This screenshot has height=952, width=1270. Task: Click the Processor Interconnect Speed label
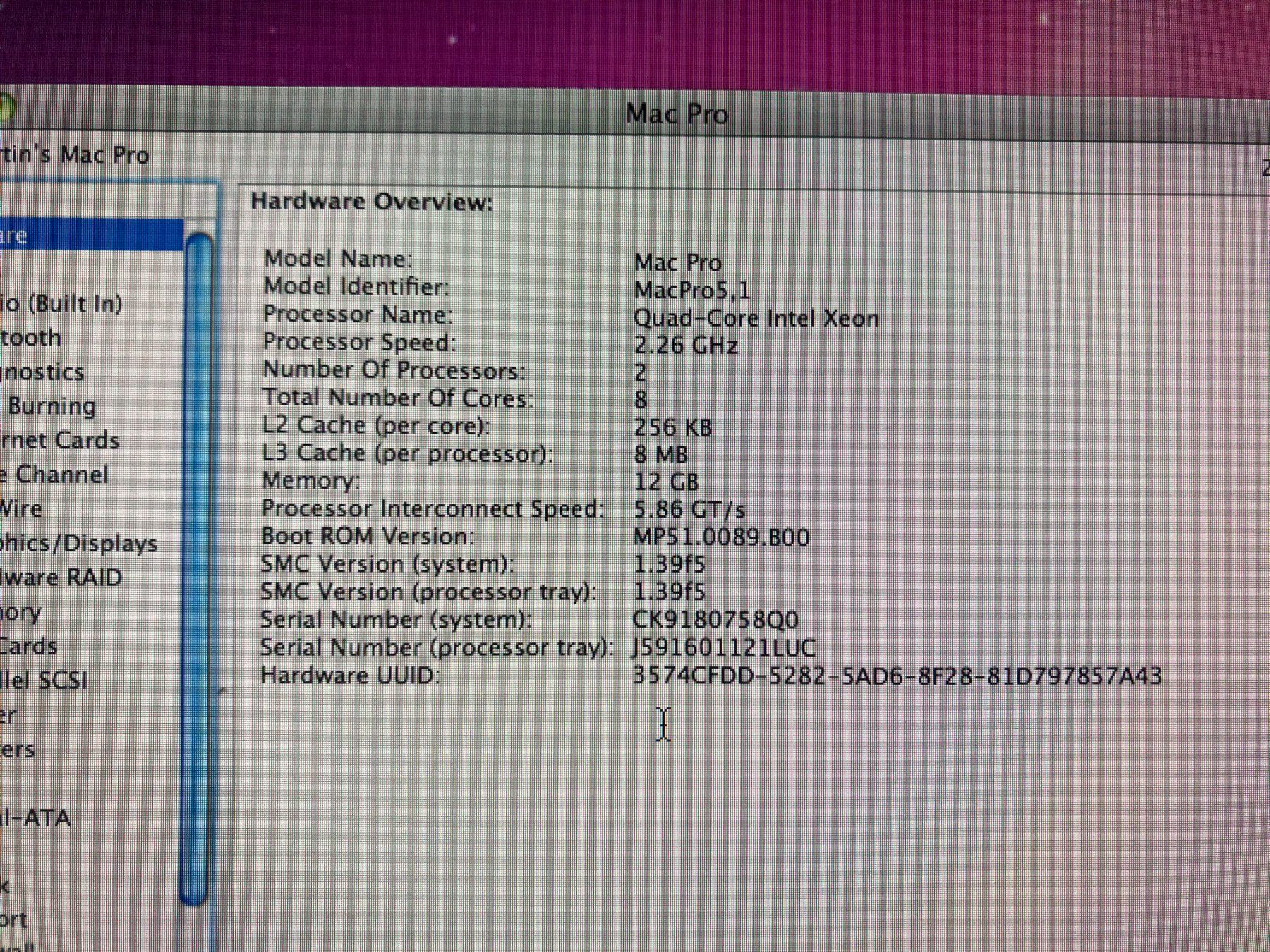click(433, 509)
